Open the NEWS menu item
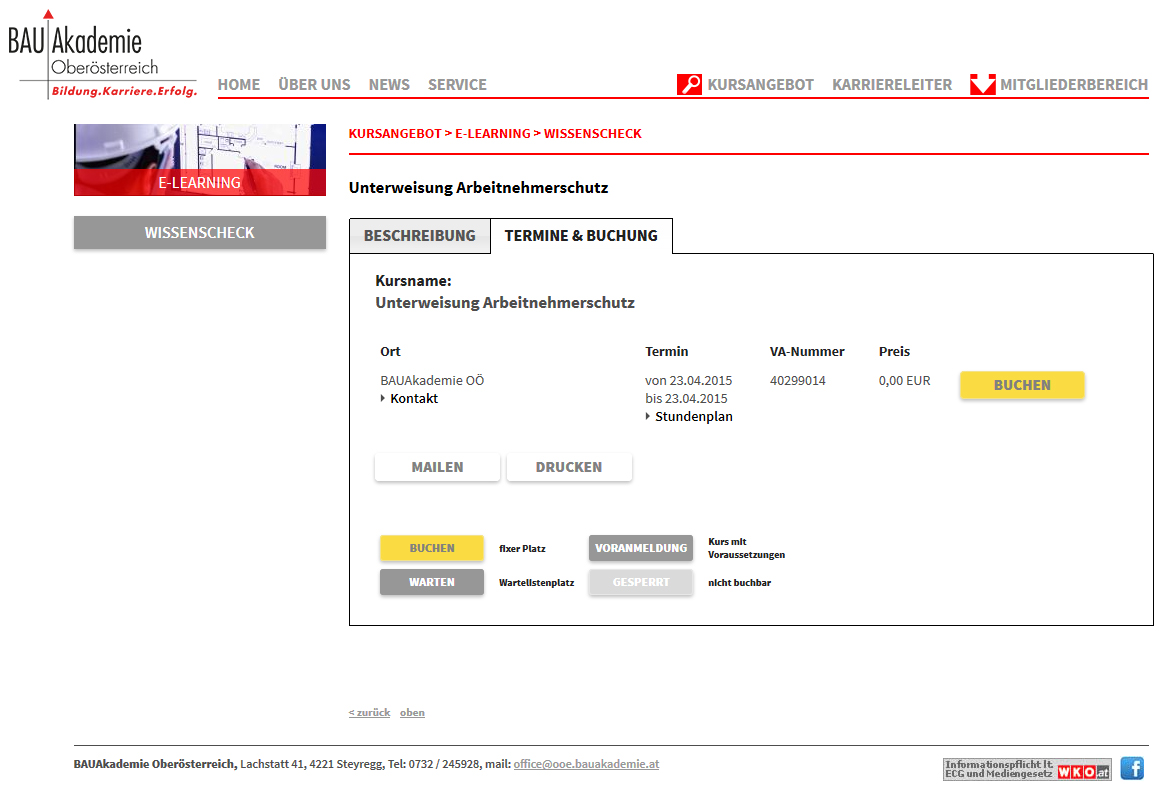This screenshot has width=1168, height=801. pos(389,85)
